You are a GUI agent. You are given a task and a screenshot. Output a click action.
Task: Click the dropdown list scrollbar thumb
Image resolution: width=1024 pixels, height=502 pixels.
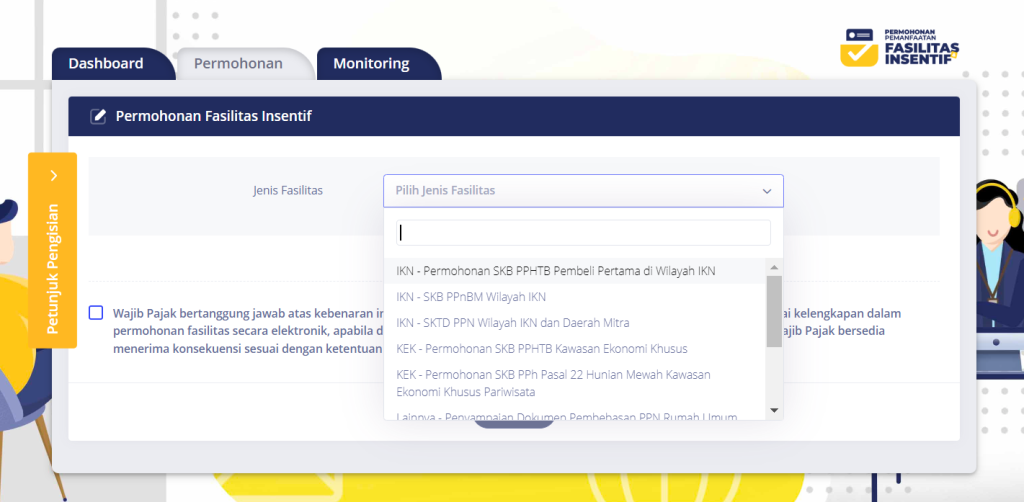pyautogui.click(x=773, y=310)
